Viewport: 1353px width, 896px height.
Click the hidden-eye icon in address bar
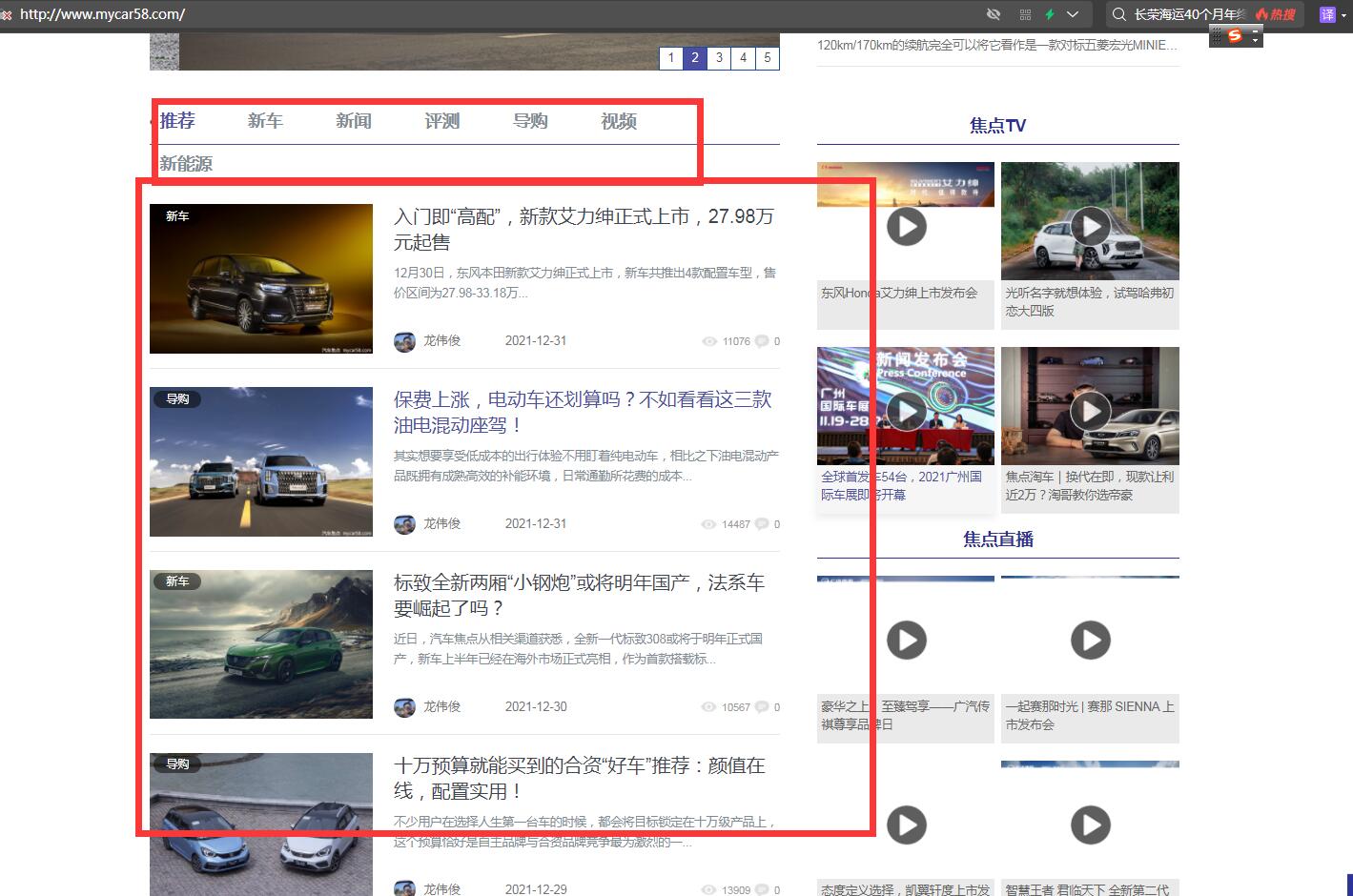(x=994, y=14)
